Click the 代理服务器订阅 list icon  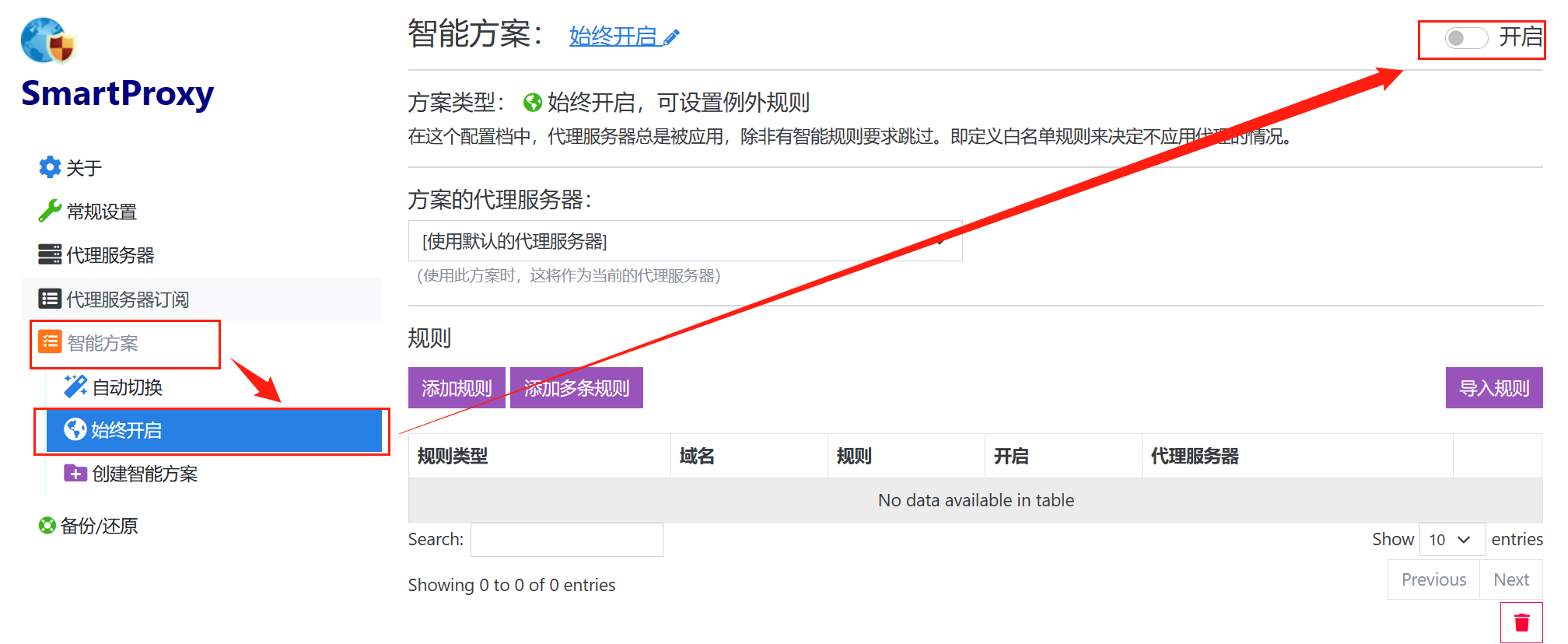tap(50, 299)
